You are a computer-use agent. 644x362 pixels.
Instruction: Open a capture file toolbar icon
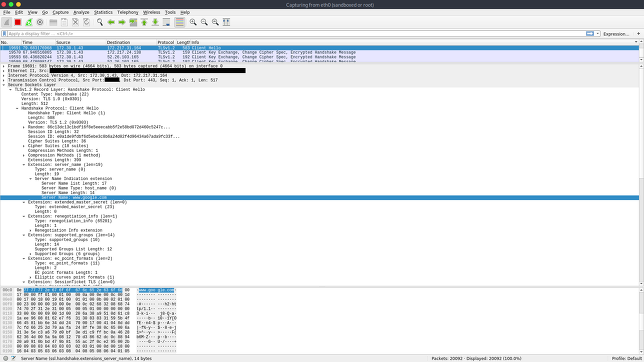click(53, 22)
